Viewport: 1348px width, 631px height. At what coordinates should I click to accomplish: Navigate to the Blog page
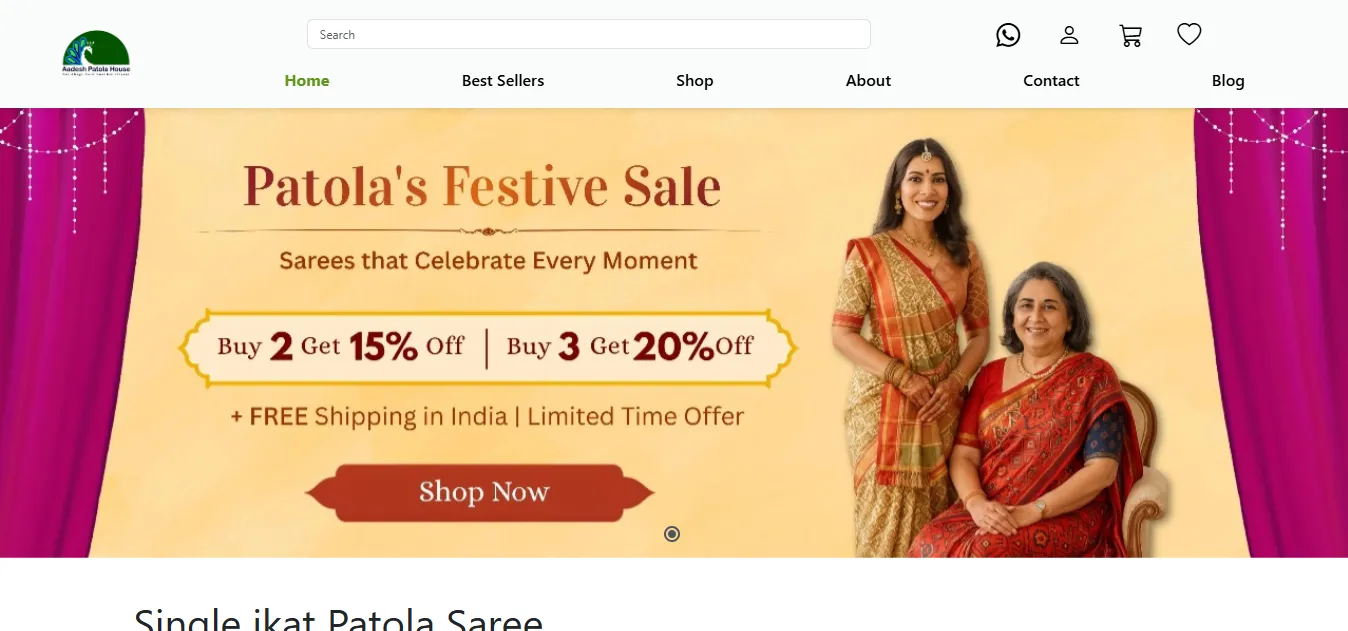[x=1228, y=81]
